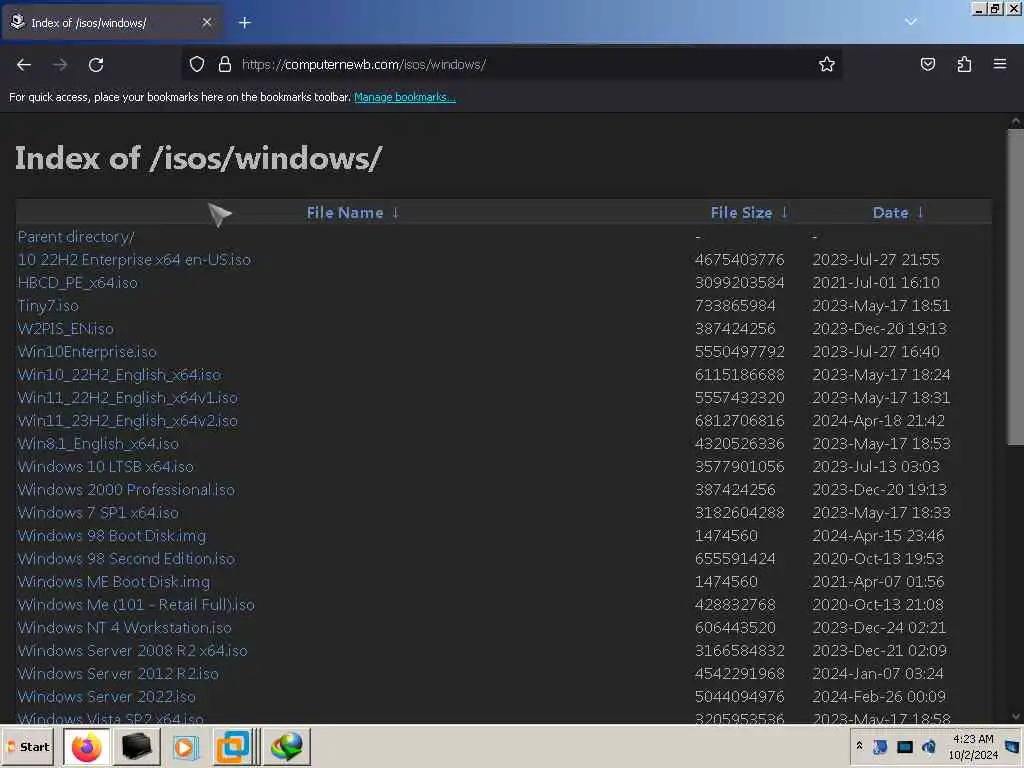
Task: Select the Index of /isos/windows/ tab
Action: click(x=112, y=23)
